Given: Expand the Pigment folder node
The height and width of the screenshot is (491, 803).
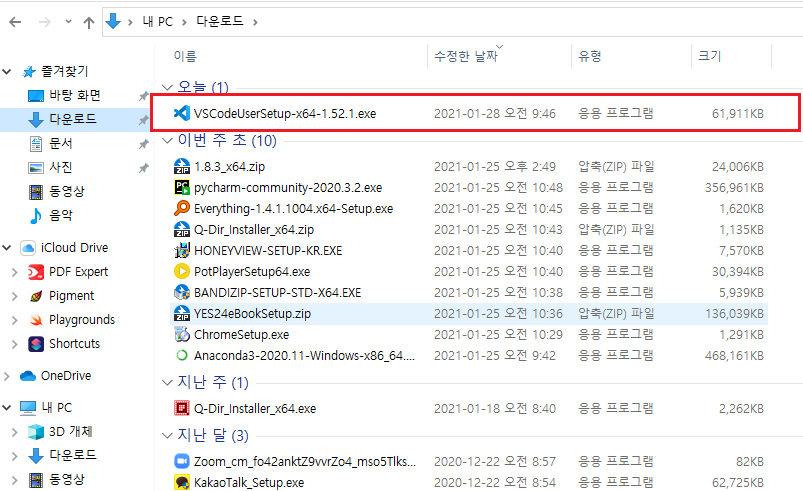Looking at the screenshot, I should pyautogui.click(x=15, y=296).
